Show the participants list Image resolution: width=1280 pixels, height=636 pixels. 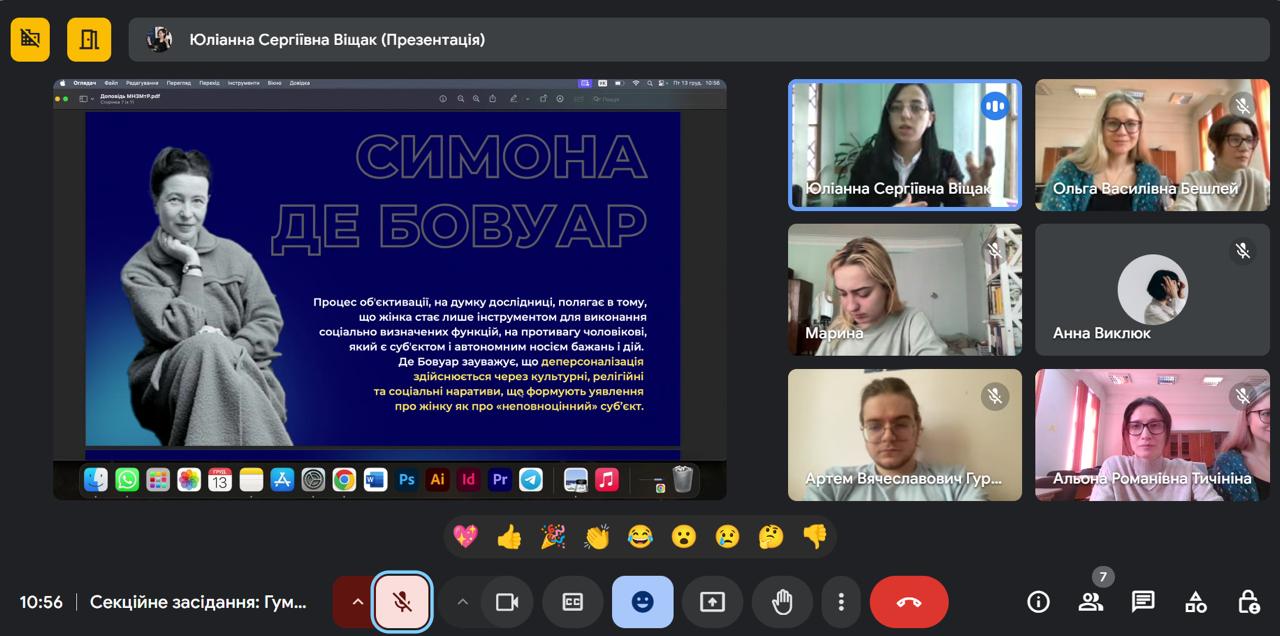click(x=1090, y=602)
